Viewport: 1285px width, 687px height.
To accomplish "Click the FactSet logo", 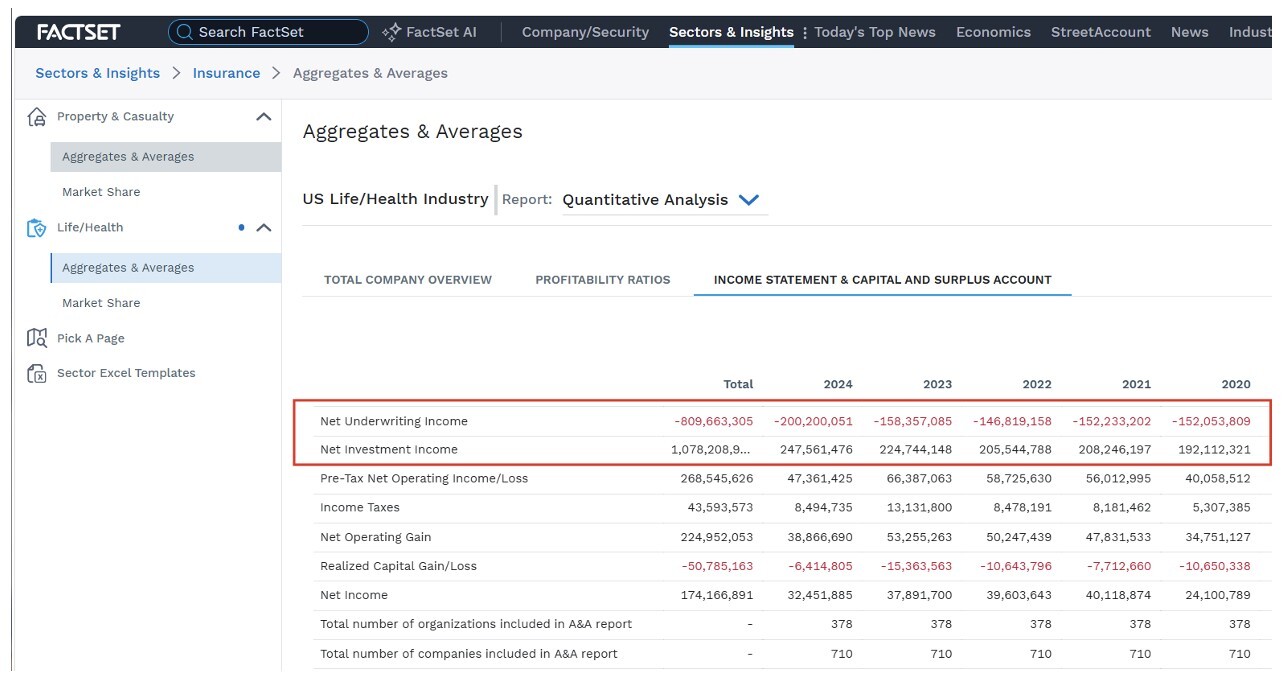I will [x=78, y=32].
